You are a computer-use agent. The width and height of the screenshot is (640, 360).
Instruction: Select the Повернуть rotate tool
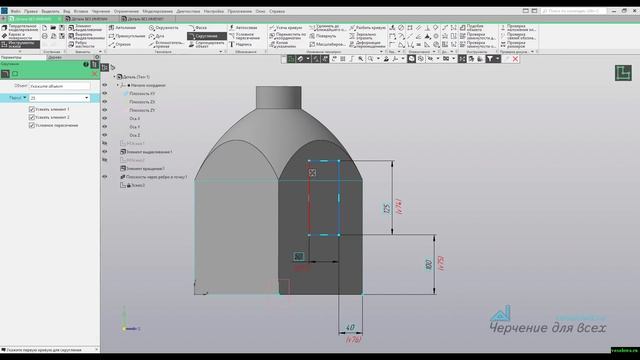pos(323,36)
